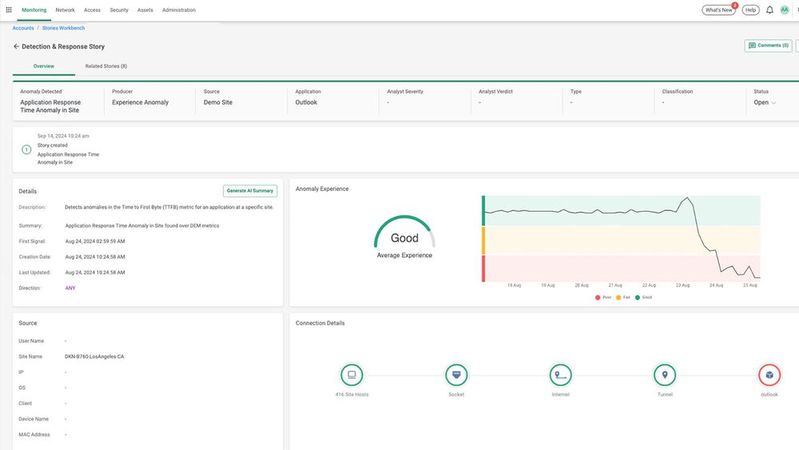
Task: Expand the Status Open dropdown
Action: coord(765,102)
